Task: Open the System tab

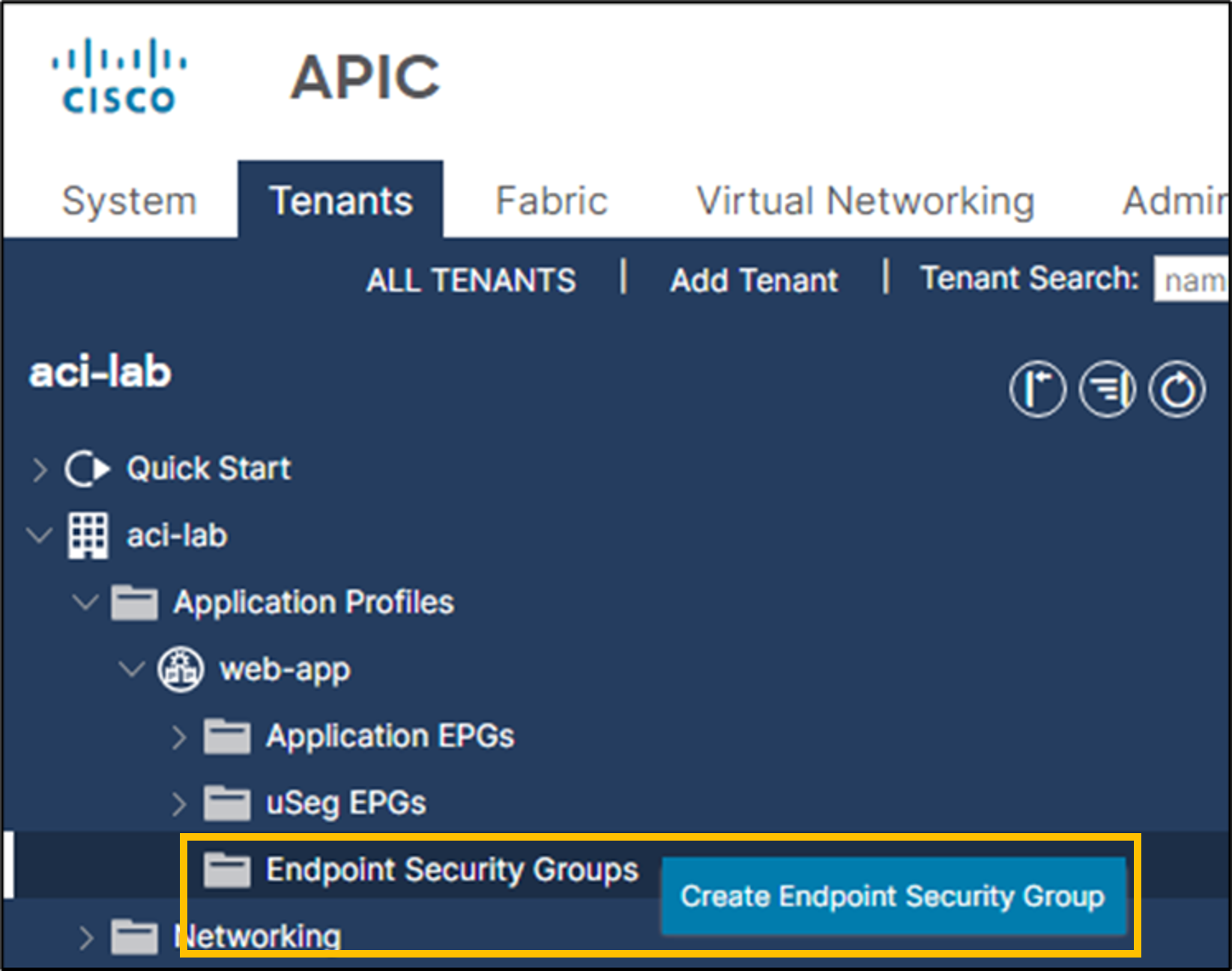Action: pos(129,201)
